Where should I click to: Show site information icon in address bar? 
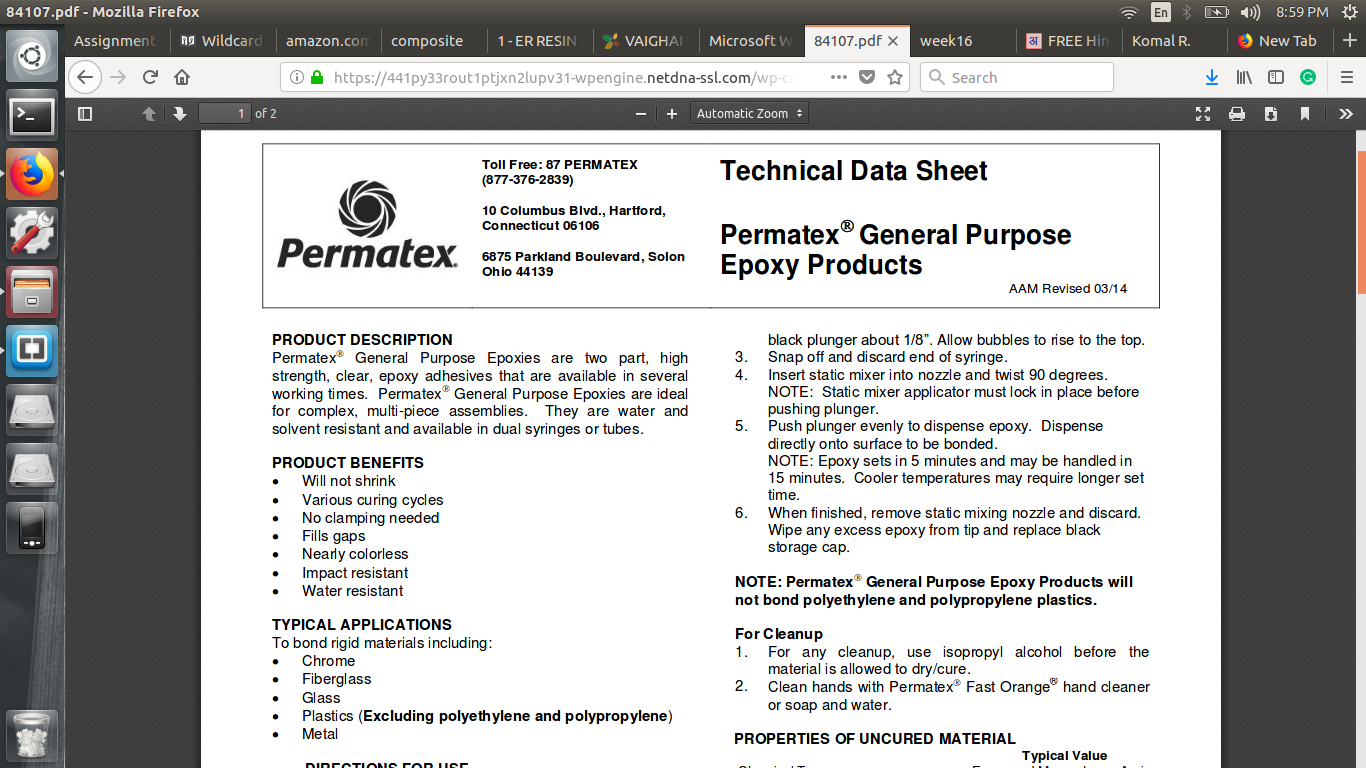[297, 77]
